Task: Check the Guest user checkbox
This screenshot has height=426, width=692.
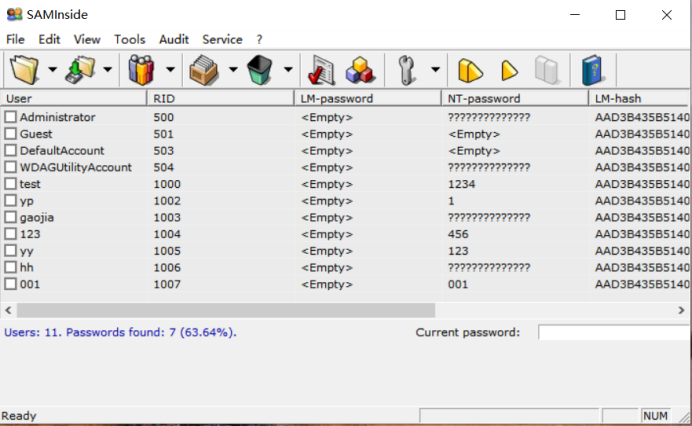Action: point(11,134)
